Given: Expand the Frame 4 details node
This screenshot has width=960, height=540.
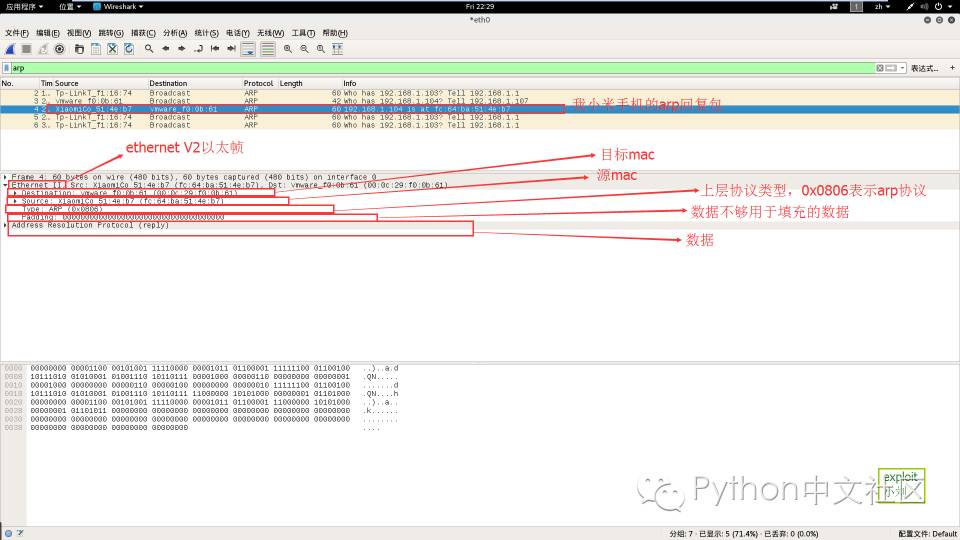Looking at the screenshot, I should coord(6,177).
